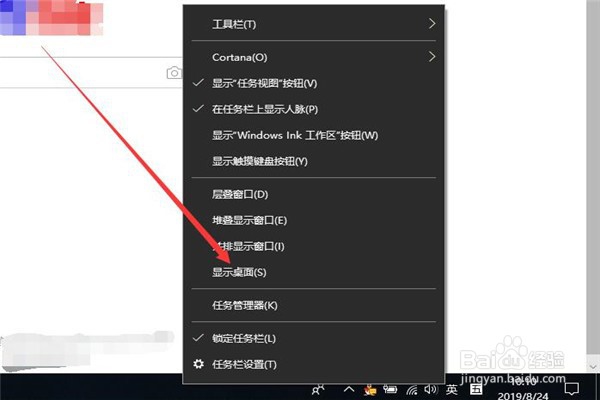Toggle 显示"任务视图"按钮(V) option
The height and width of the screenshot is (400, 600).
click(x=313, y=83)
